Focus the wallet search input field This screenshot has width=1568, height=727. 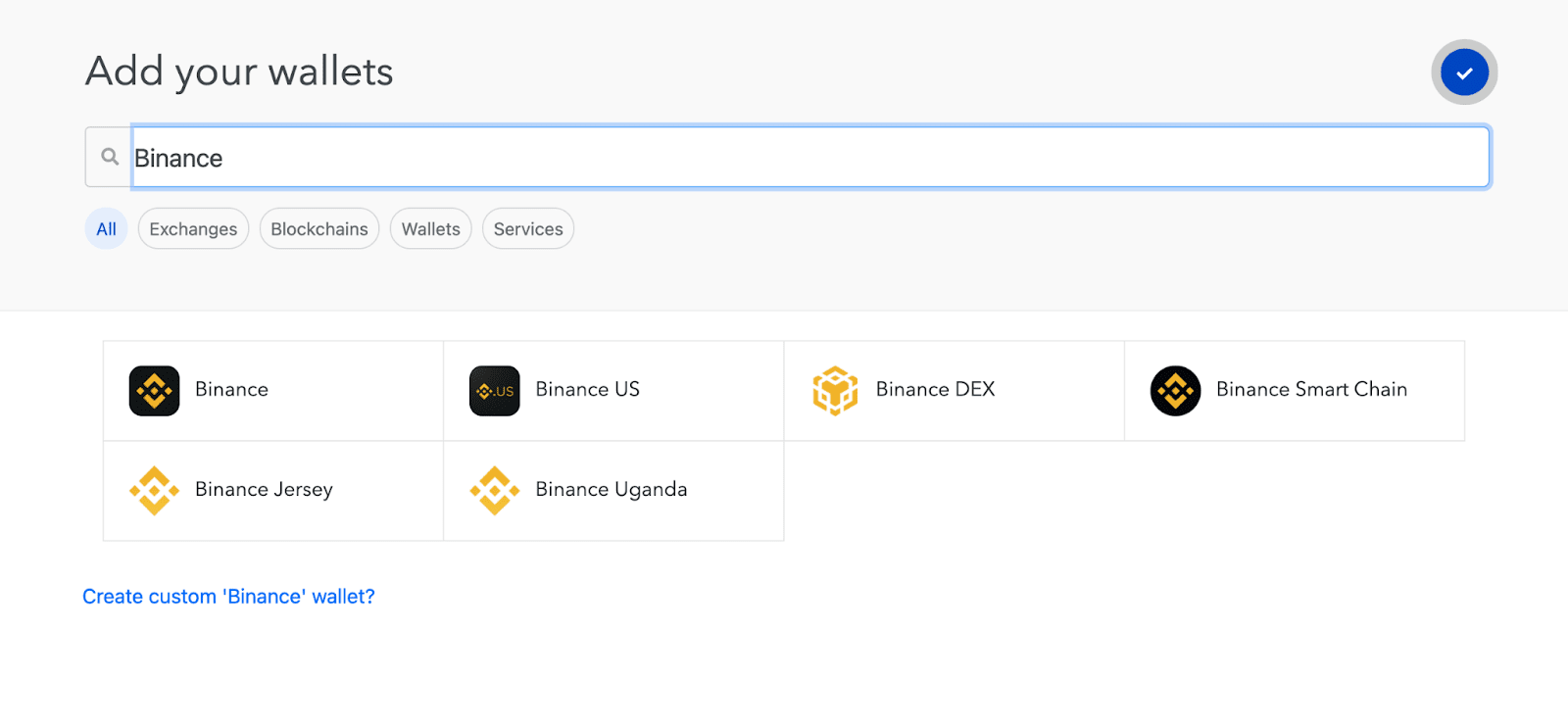[x=809, y=158]
